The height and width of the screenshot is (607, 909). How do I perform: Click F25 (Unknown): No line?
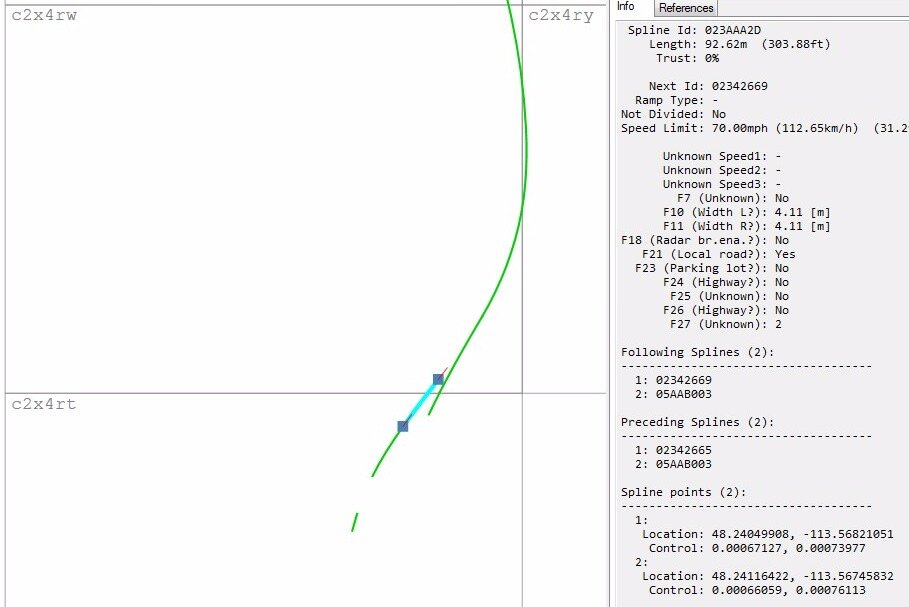click(729, 296)
